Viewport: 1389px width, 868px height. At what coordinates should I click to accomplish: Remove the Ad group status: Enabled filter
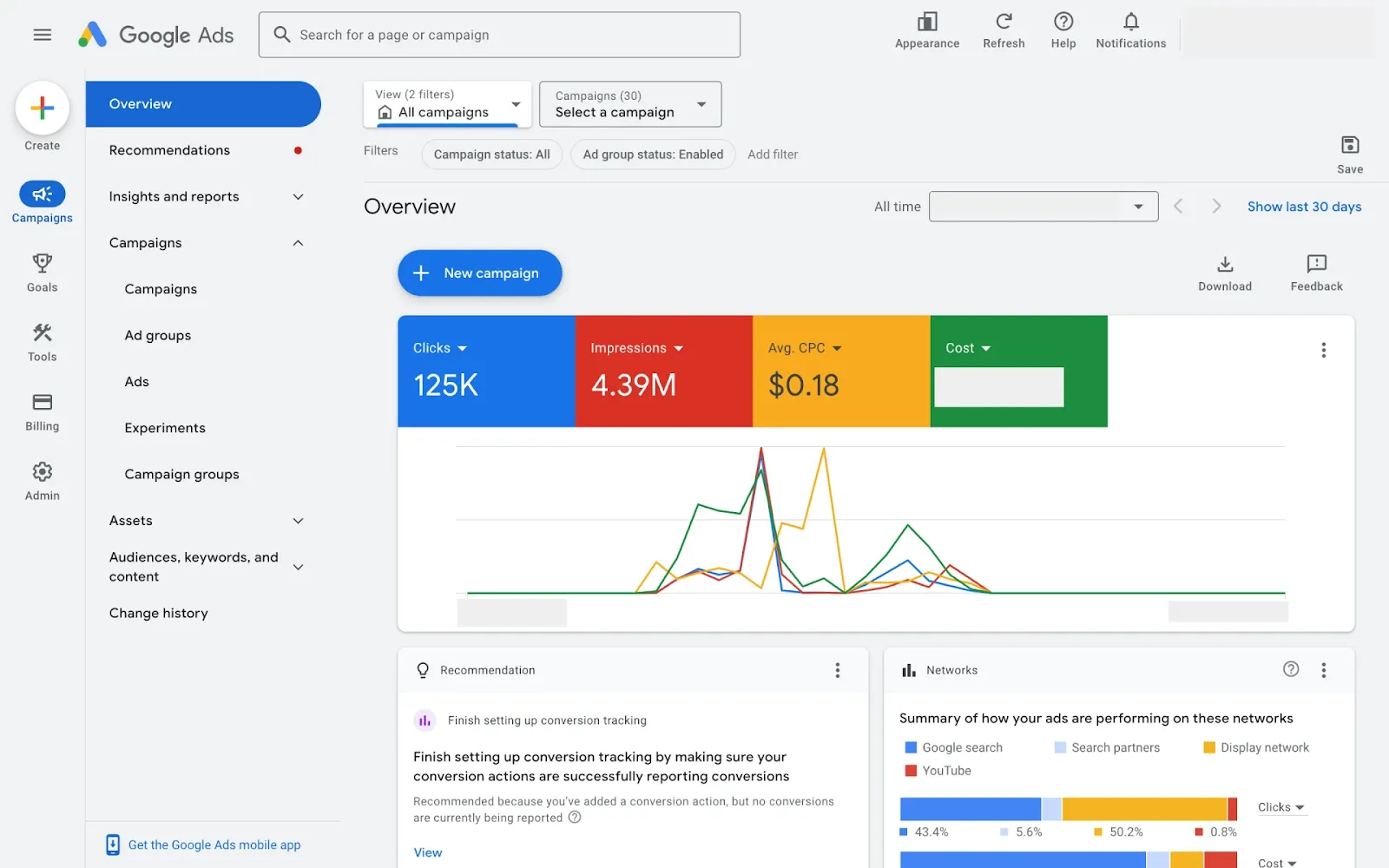(652, 154)
